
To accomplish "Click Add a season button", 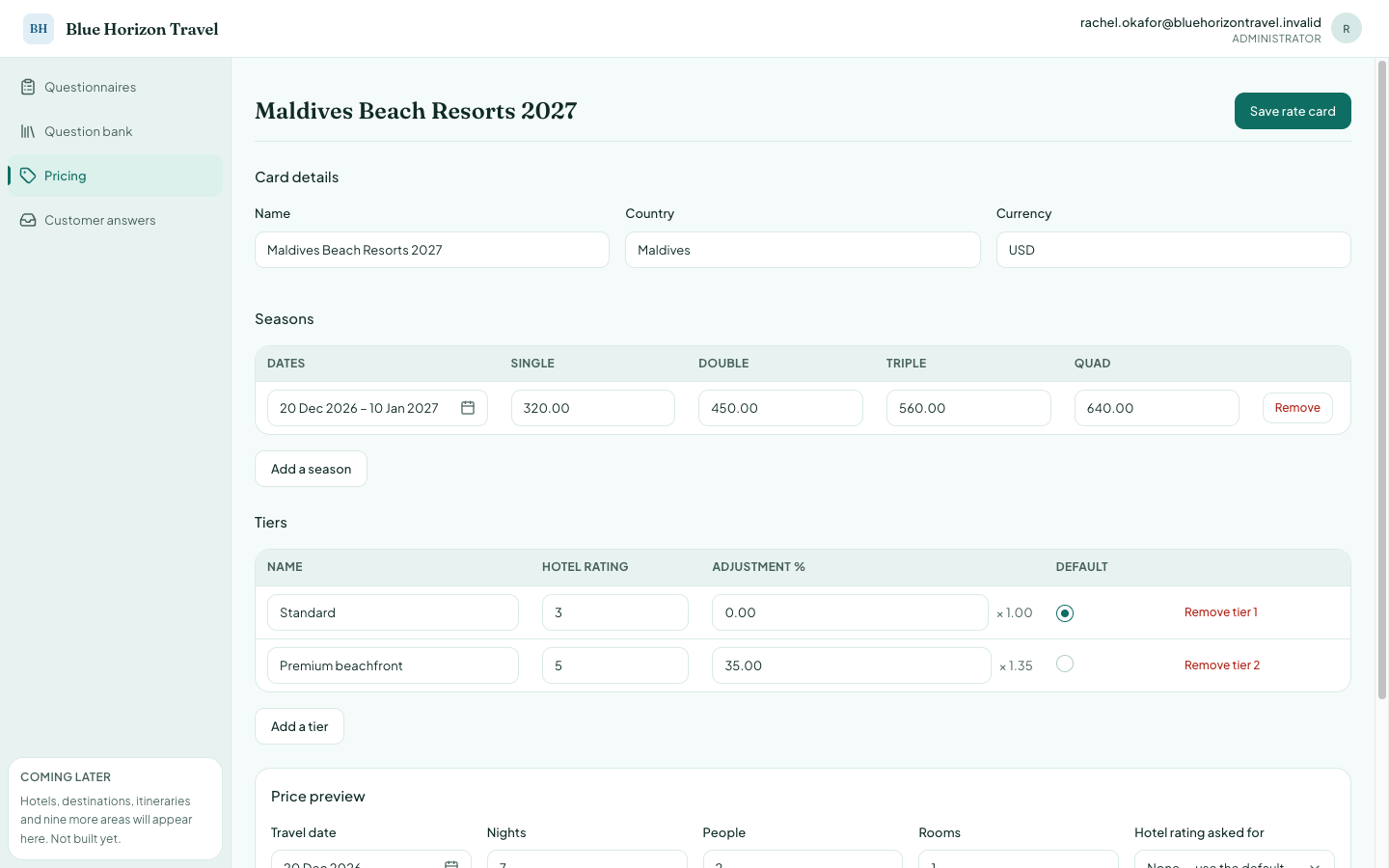I will (311, 469).
